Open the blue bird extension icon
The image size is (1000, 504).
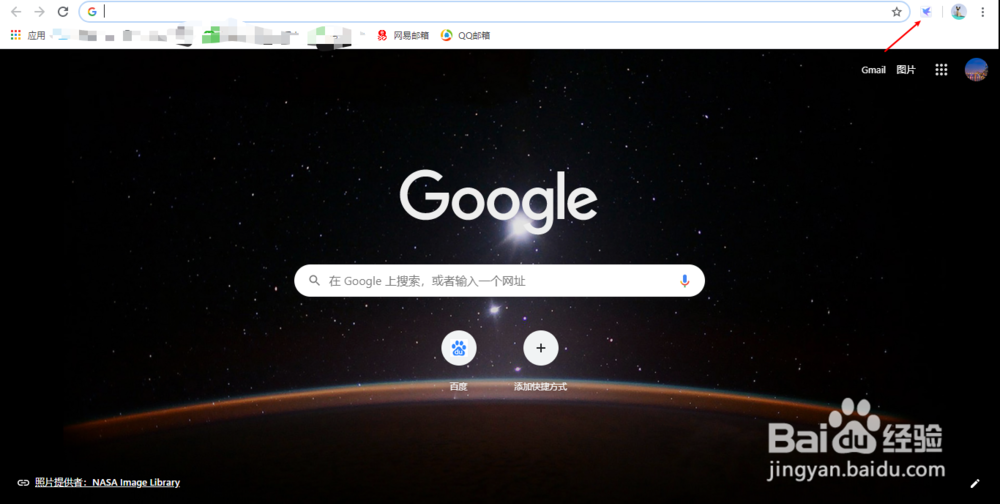[927, 11]
